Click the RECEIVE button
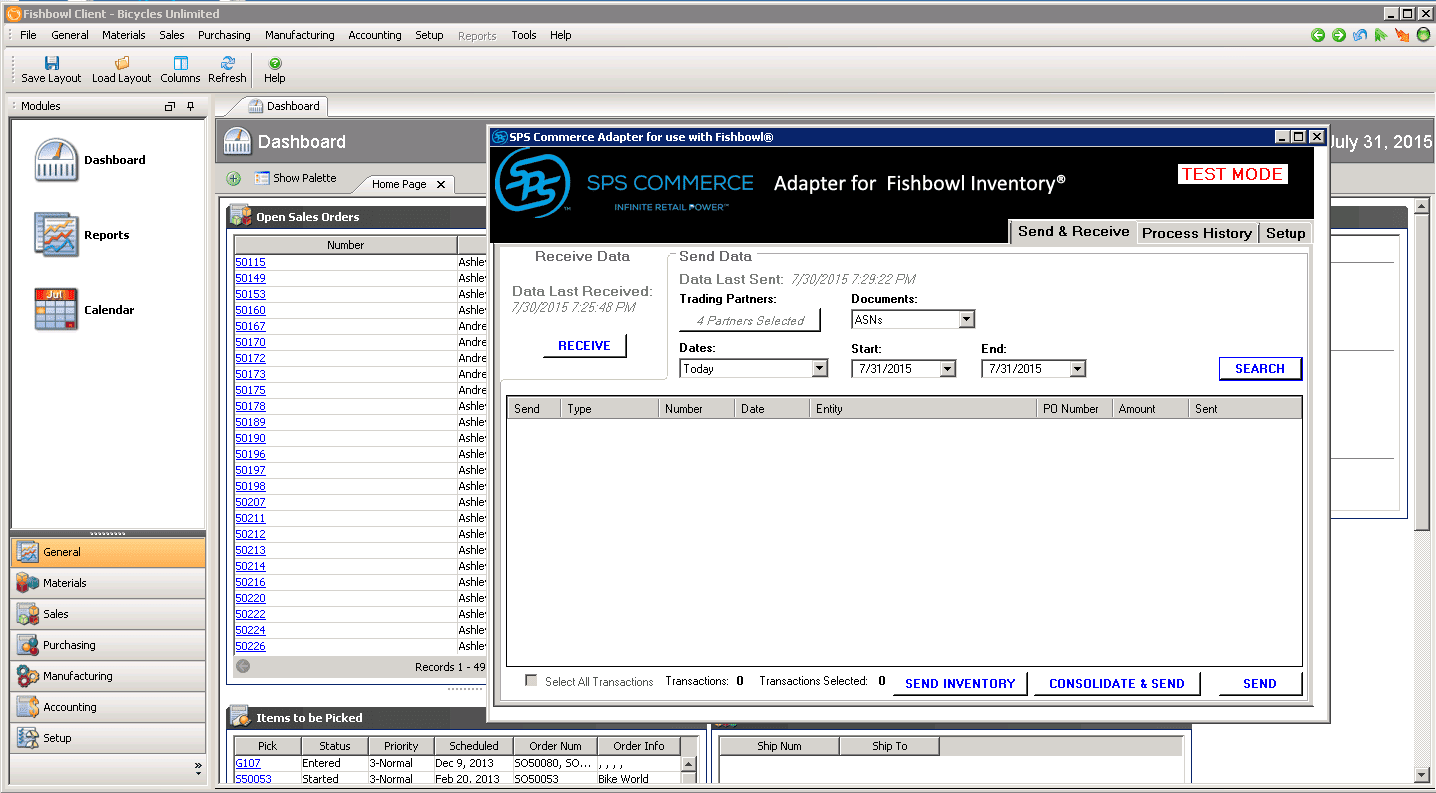 point(584,346)
